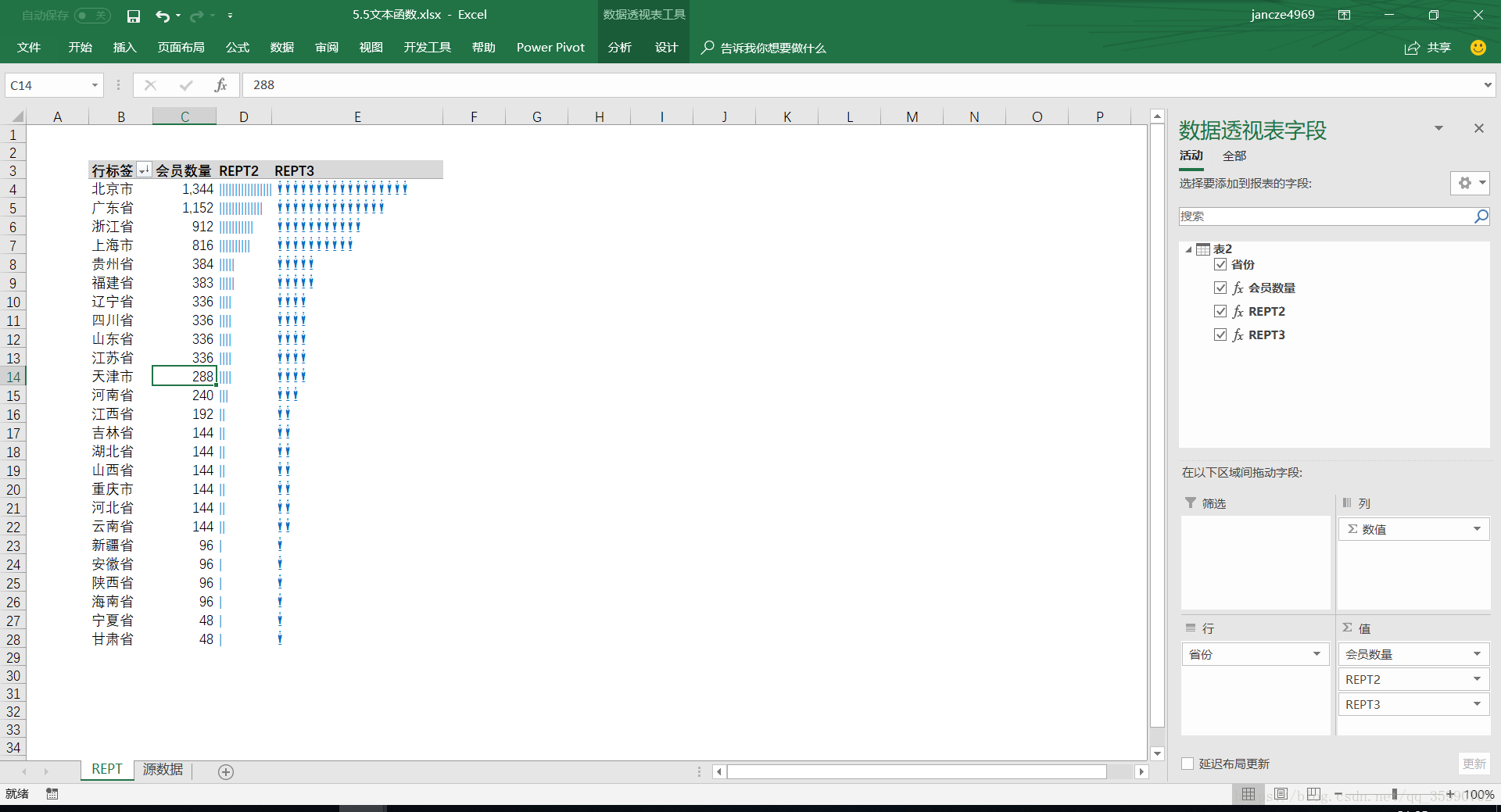Open the 省份 dropdown in rows area
The height and width of the screenshot is (812, 1501).
[x=1317, y=654]
